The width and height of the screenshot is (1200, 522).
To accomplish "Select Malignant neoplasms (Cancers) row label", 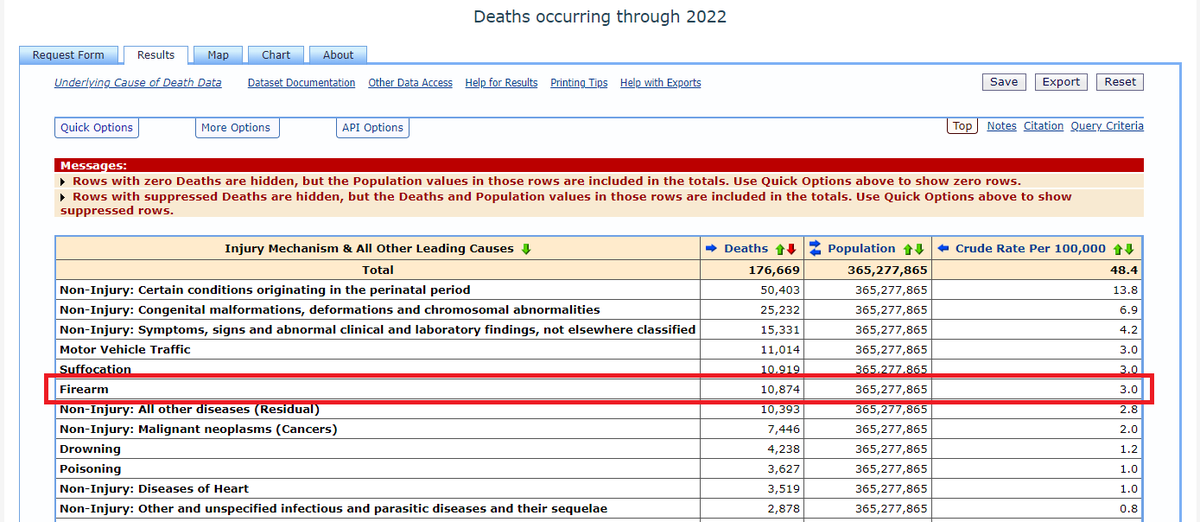I will pos(198,429).
